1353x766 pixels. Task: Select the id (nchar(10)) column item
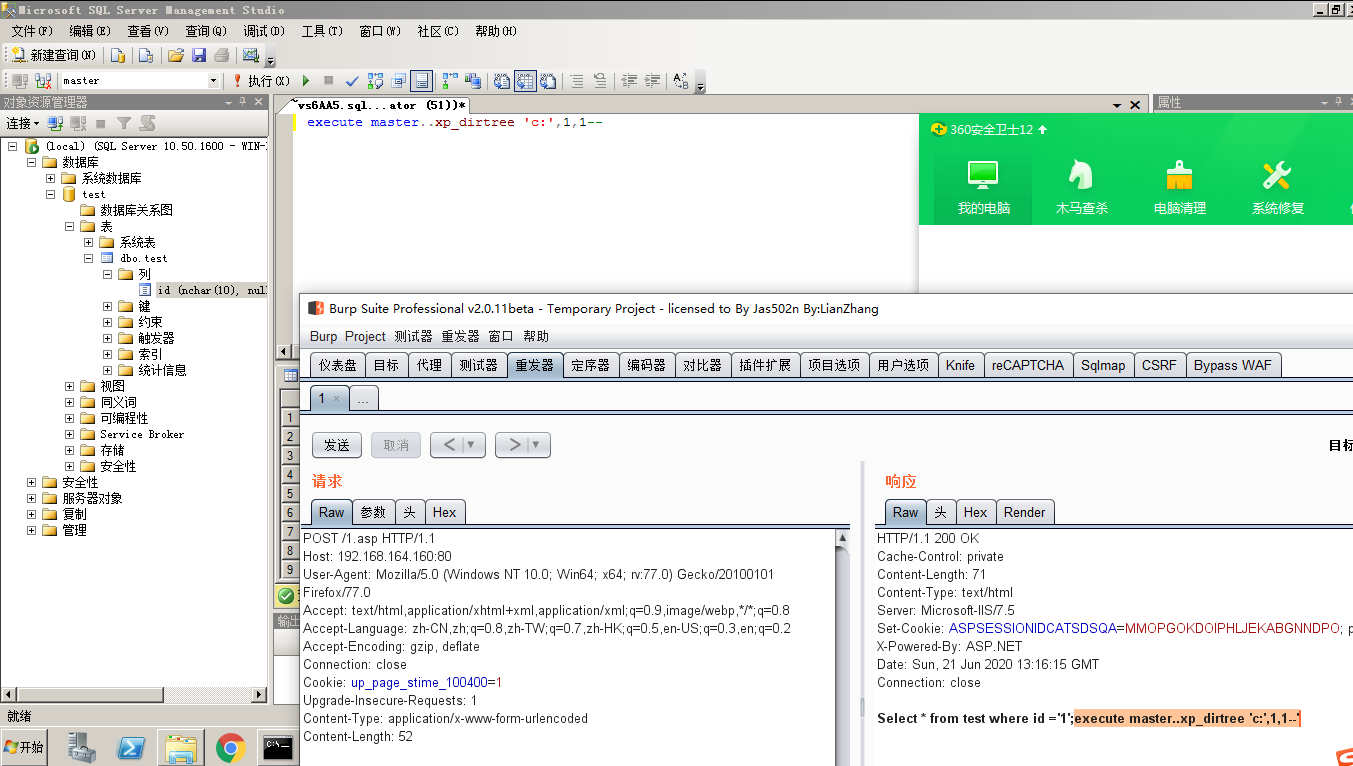(x=212, y=290)
